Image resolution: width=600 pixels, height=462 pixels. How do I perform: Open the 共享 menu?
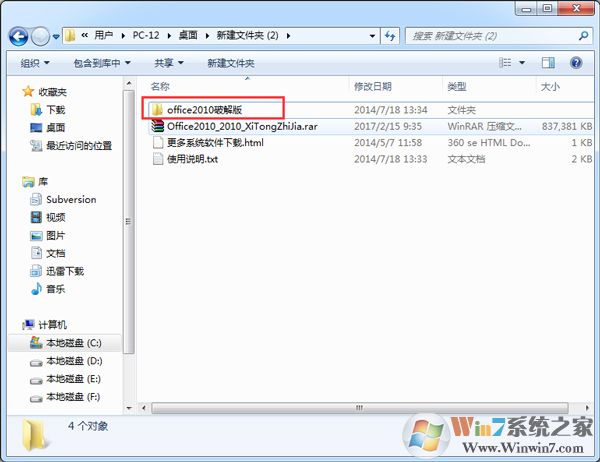[x=169, y=63]
